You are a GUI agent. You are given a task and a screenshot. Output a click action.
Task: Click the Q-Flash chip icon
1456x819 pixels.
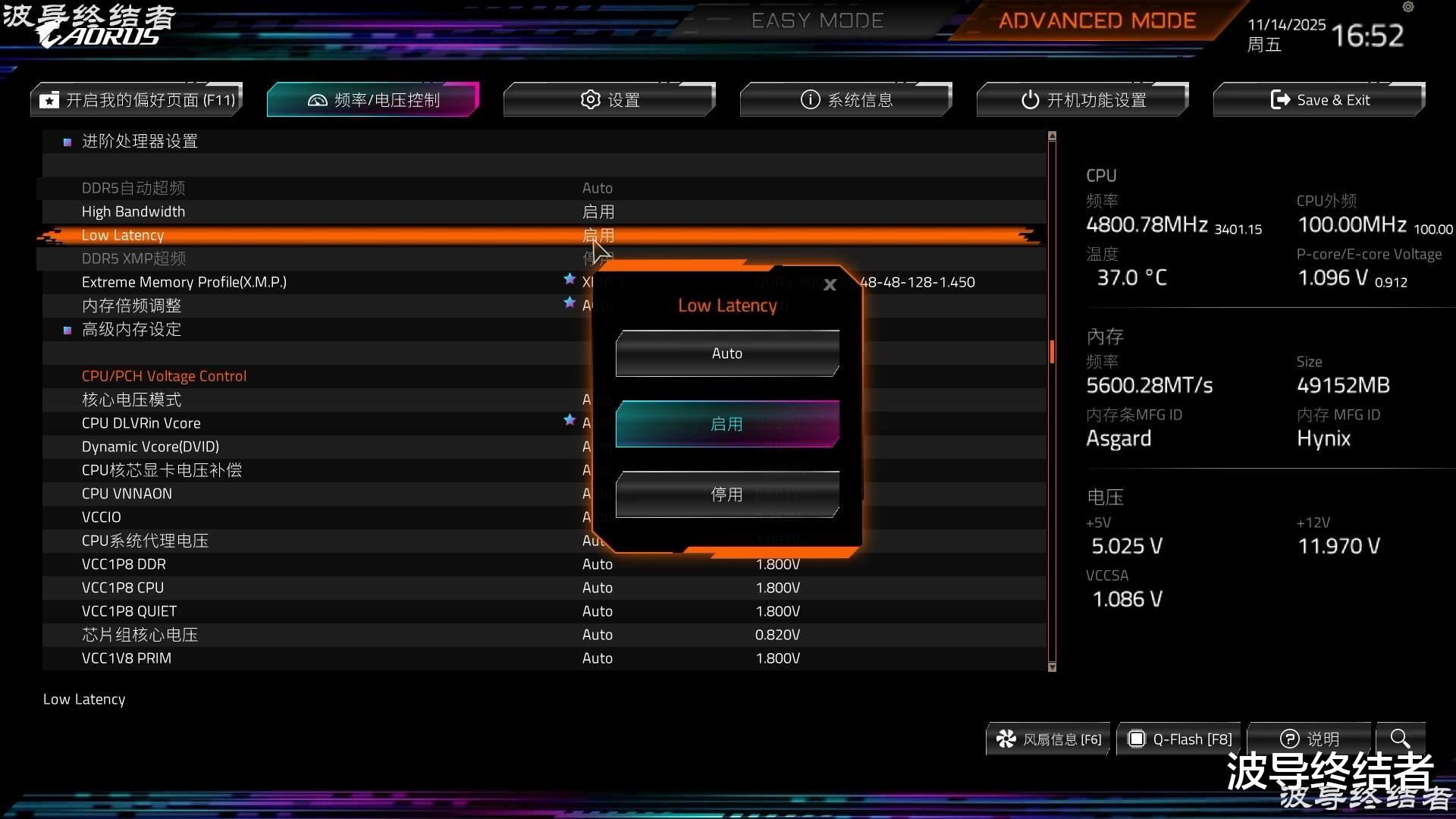point(1136,739)
